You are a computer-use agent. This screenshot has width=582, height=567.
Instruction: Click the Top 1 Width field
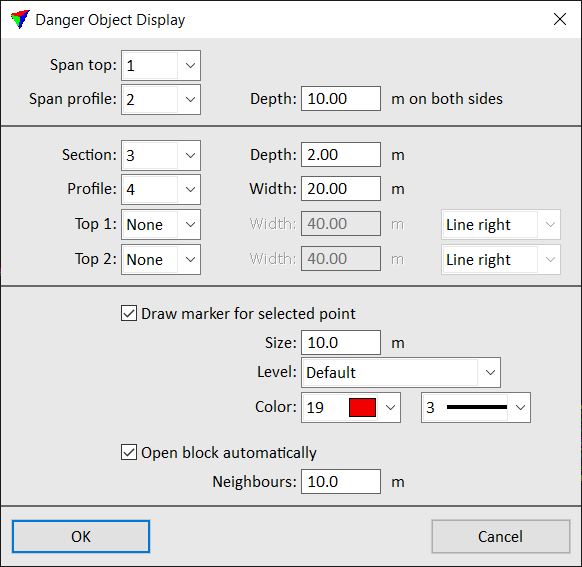[x=341, y=224]
